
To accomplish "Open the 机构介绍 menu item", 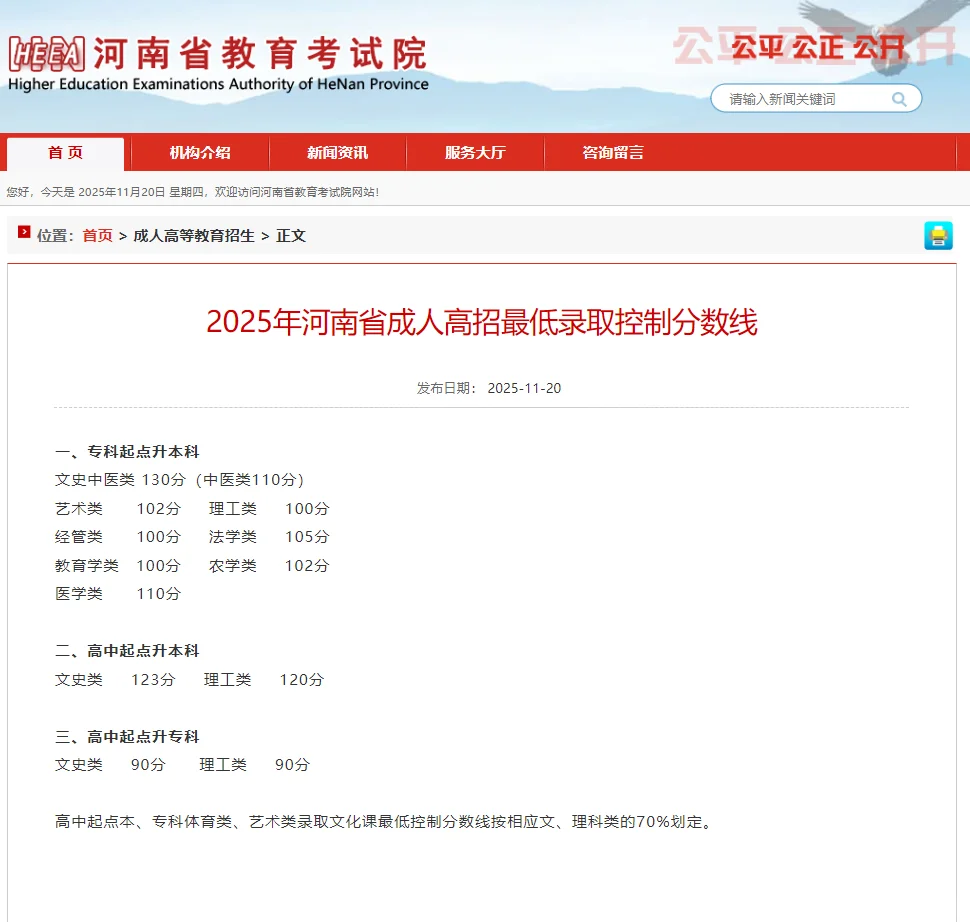I will [x=200, y=152].
